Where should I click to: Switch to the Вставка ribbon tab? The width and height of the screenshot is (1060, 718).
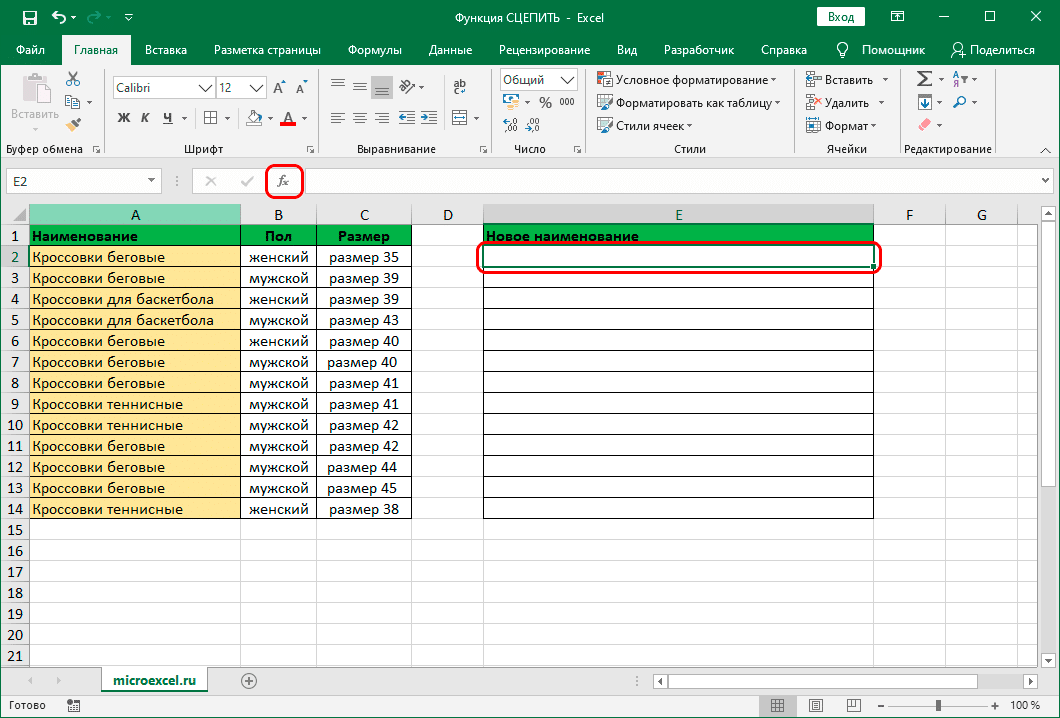pyautogui.click(x=166, y=49)
